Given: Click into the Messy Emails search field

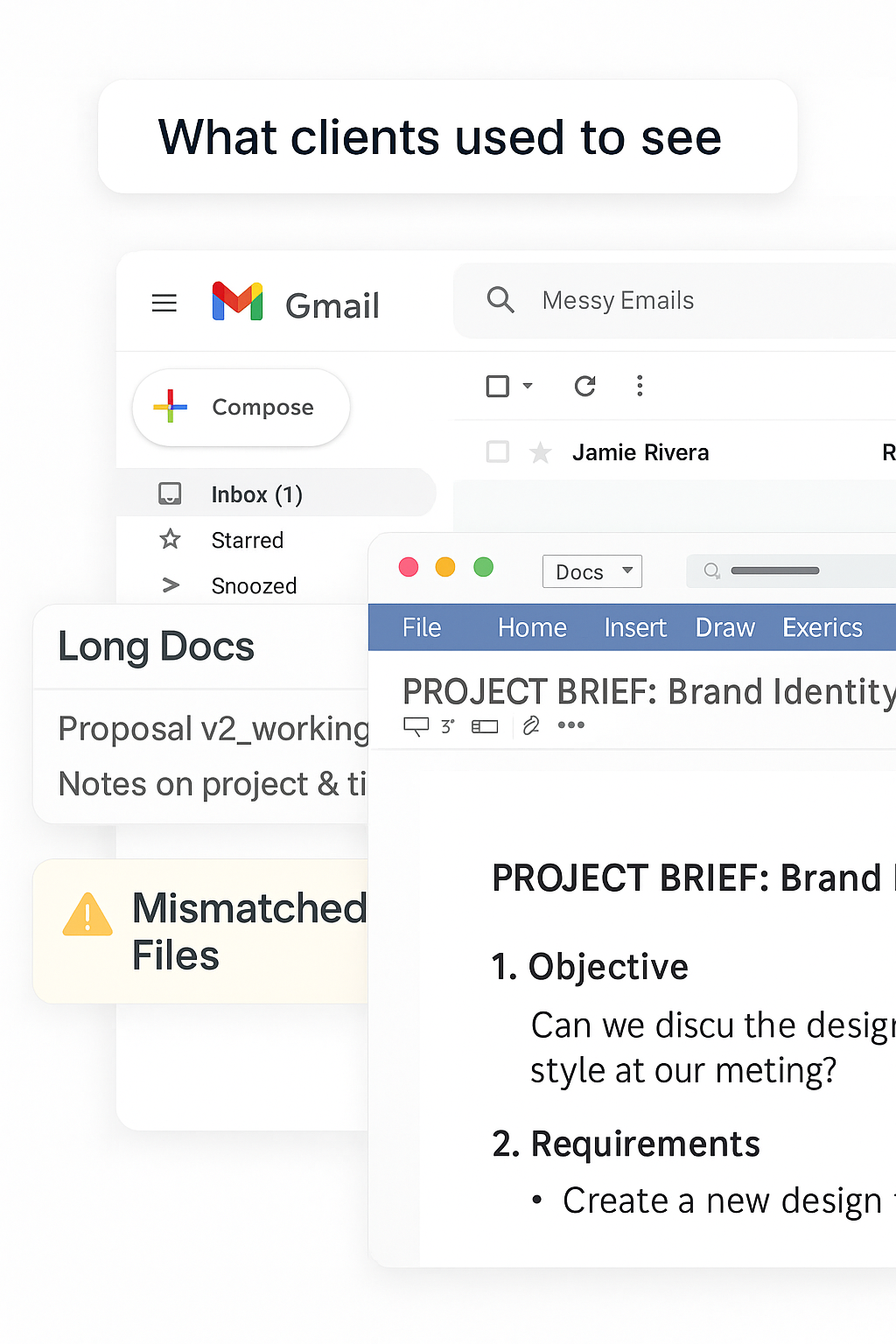Looking at the screenshot, I should tap(618, 300).
